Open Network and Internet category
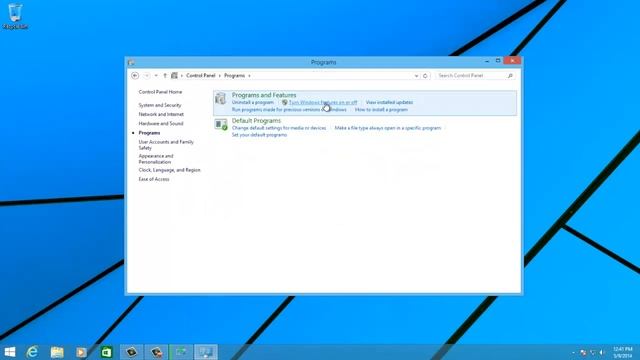 pos(161,114)
